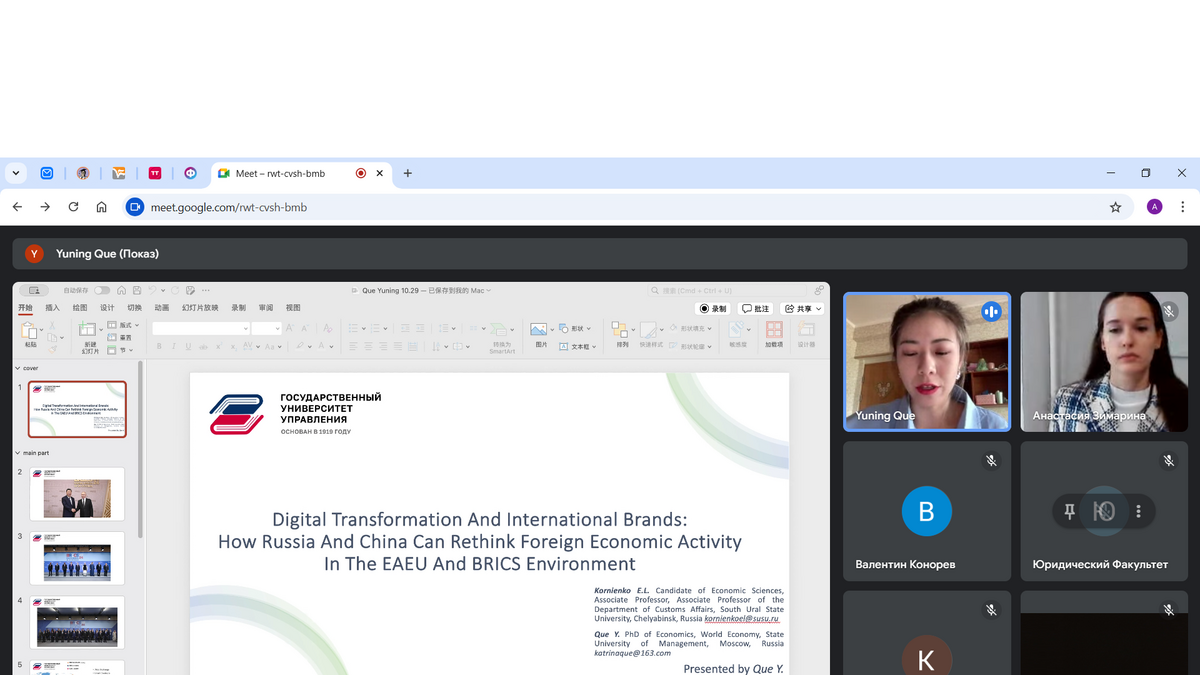
Task: Open the 设计 (Design) ribbon tab
Action: click(x=107, y=308)
